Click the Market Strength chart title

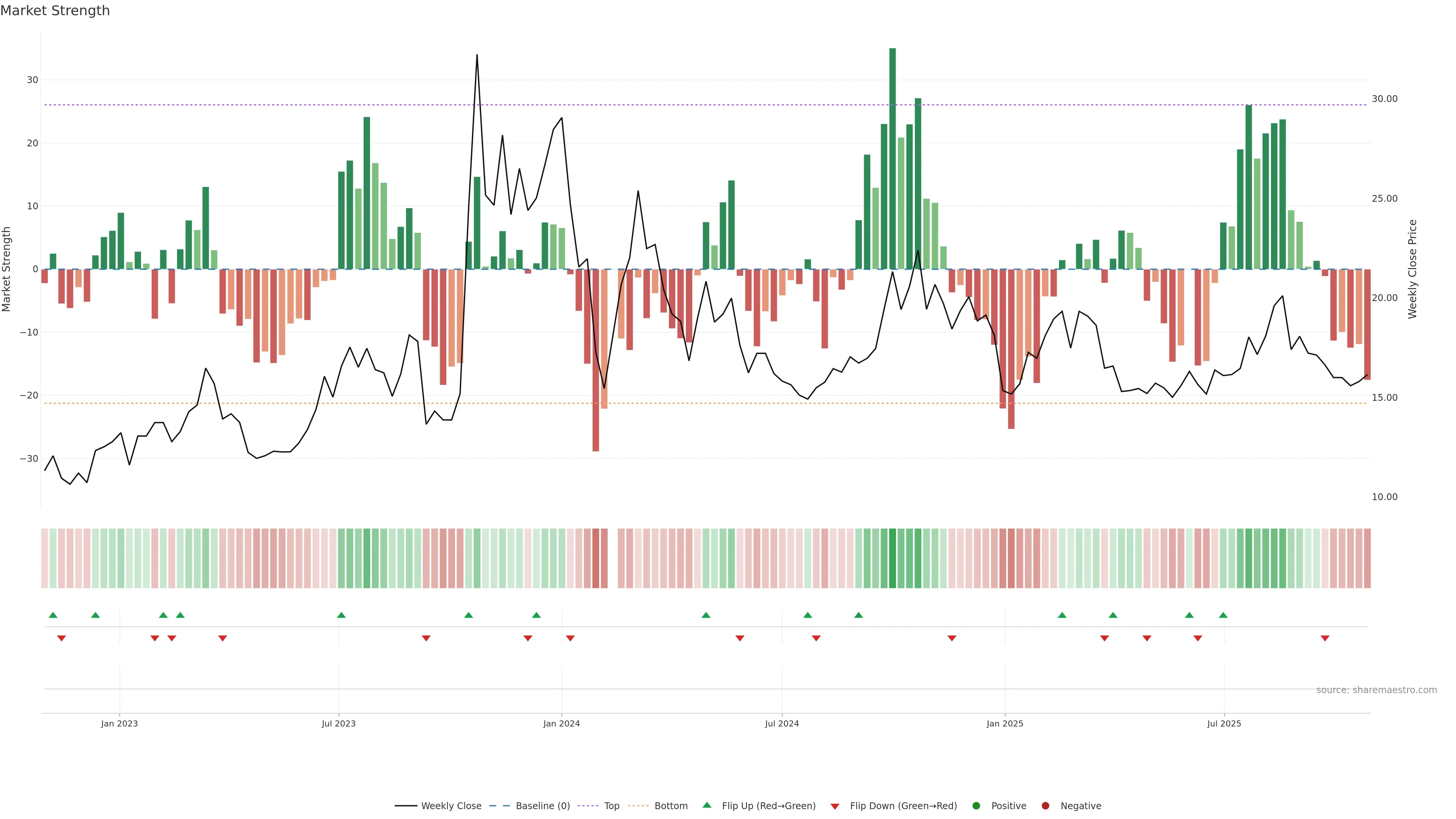(x=55, y=11)
